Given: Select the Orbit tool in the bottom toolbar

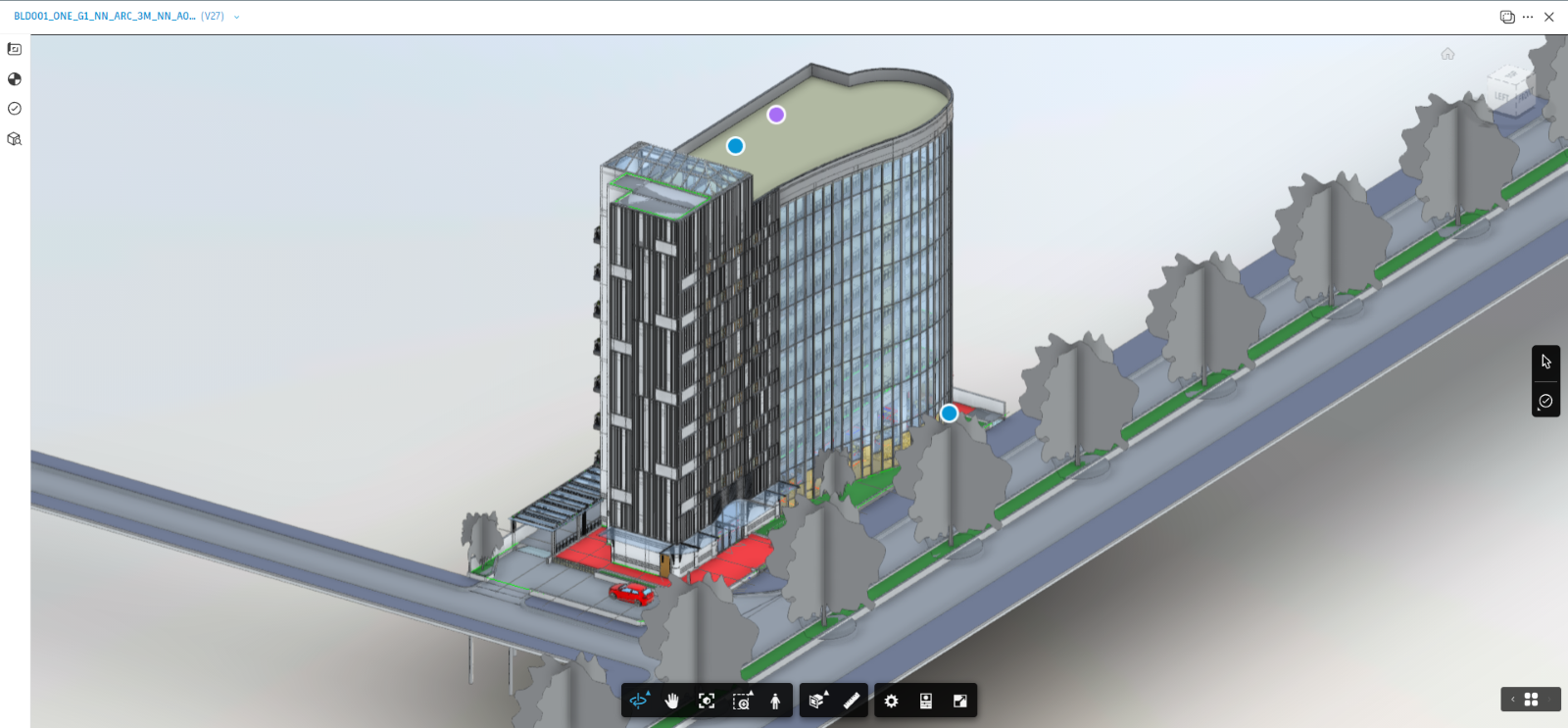Looking at the screenshot, I should tap(640, 701).
